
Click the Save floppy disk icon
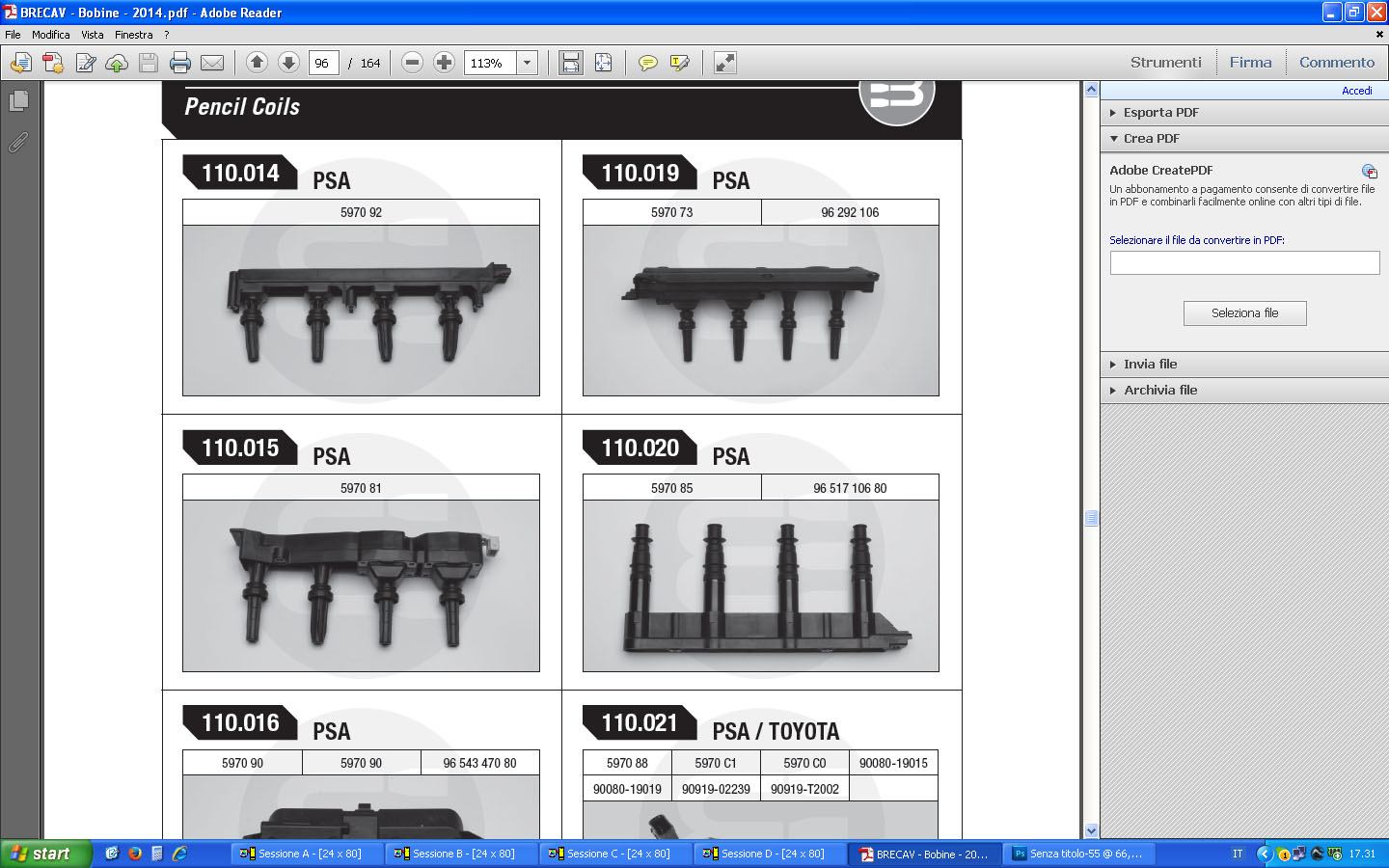pyautogui.click(x=149, y=63)
